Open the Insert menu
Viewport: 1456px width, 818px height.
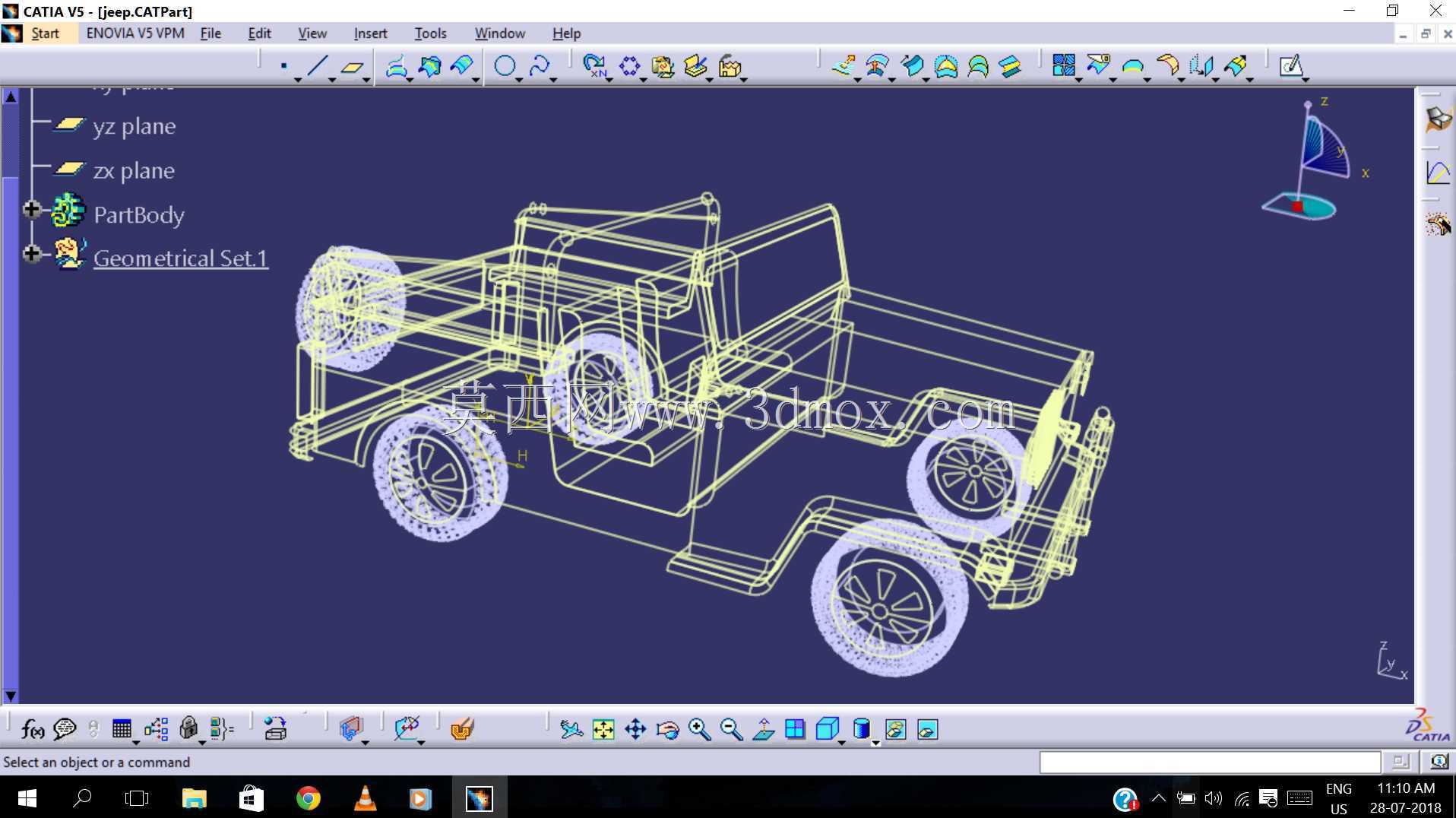(x=370, y=33)
